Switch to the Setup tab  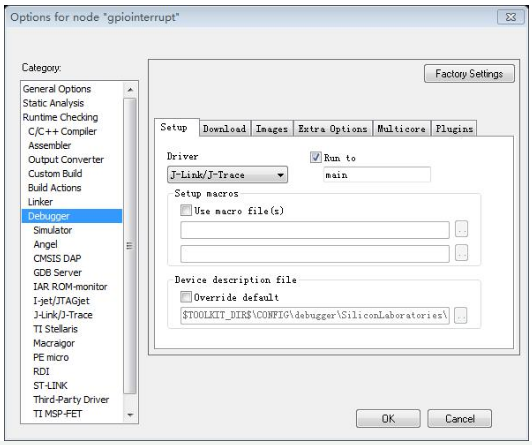click(176, 128)
